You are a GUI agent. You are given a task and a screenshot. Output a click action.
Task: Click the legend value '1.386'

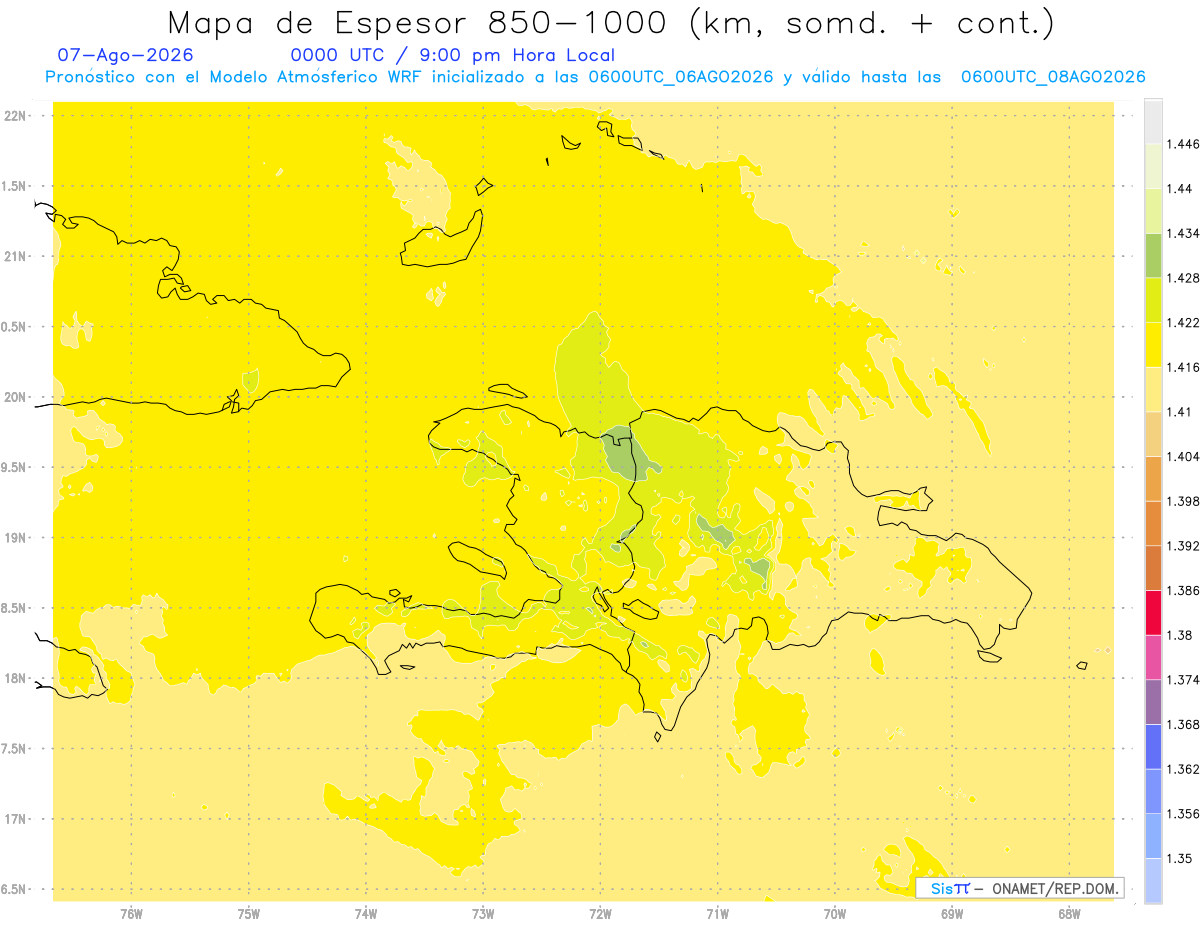pos(1183,590)
